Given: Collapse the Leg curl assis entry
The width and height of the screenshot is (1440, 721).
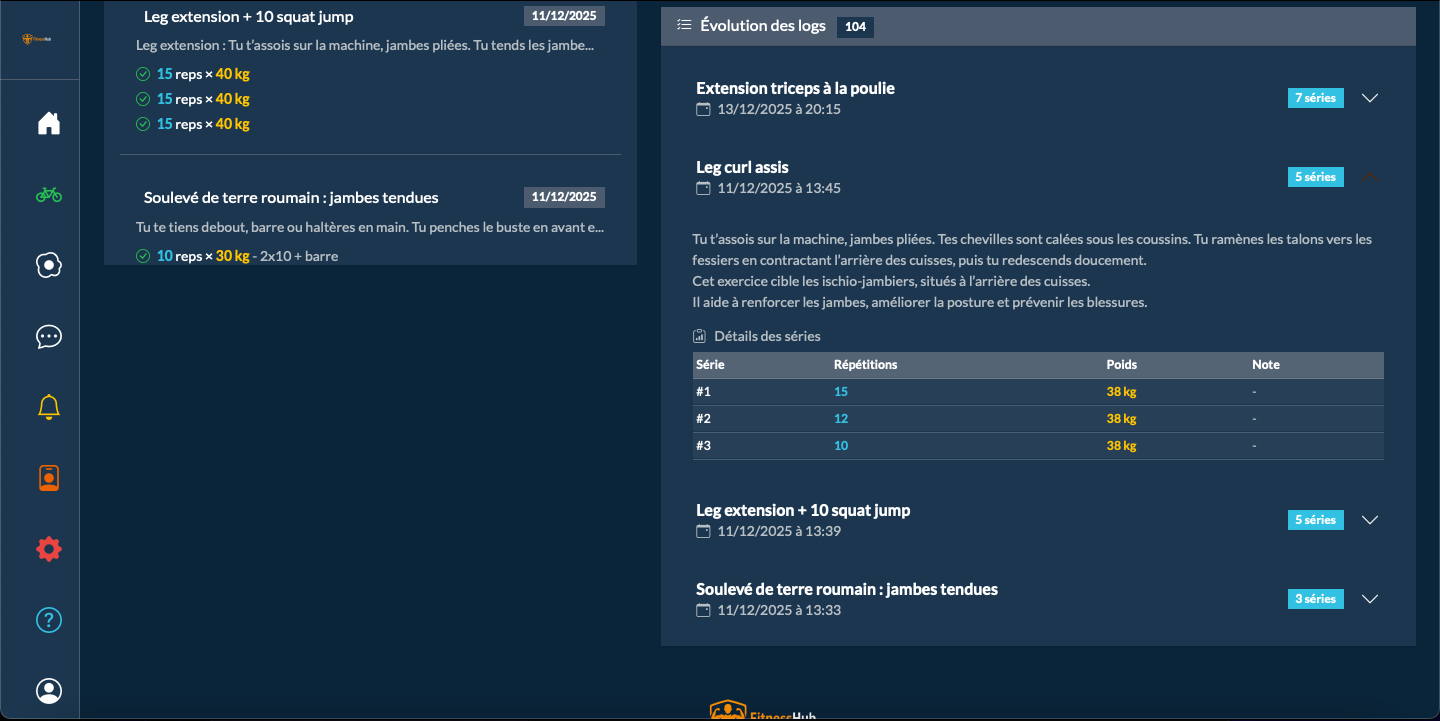Looking at the screenshot, I should point(1369,175).
